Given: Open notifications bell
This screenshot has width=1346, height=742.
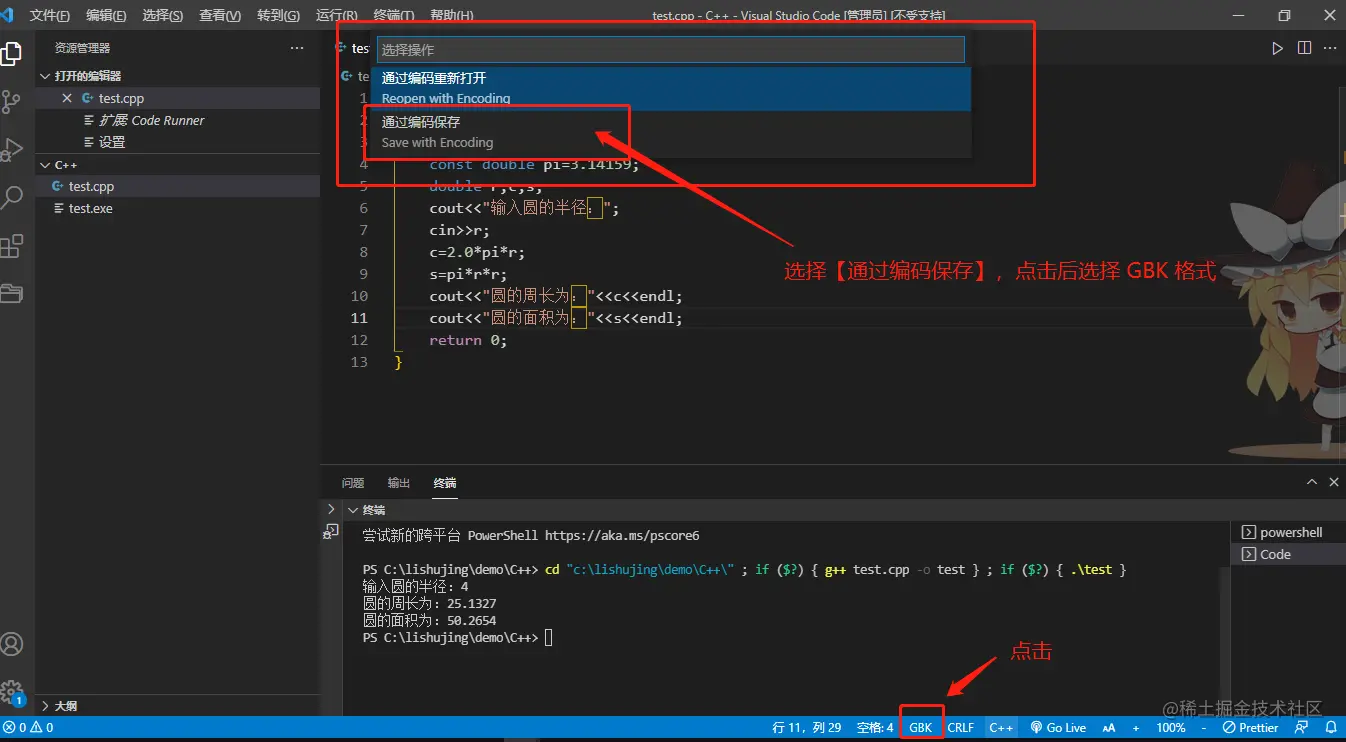Looking at the screenshot, I should [x=1331, y=728].
